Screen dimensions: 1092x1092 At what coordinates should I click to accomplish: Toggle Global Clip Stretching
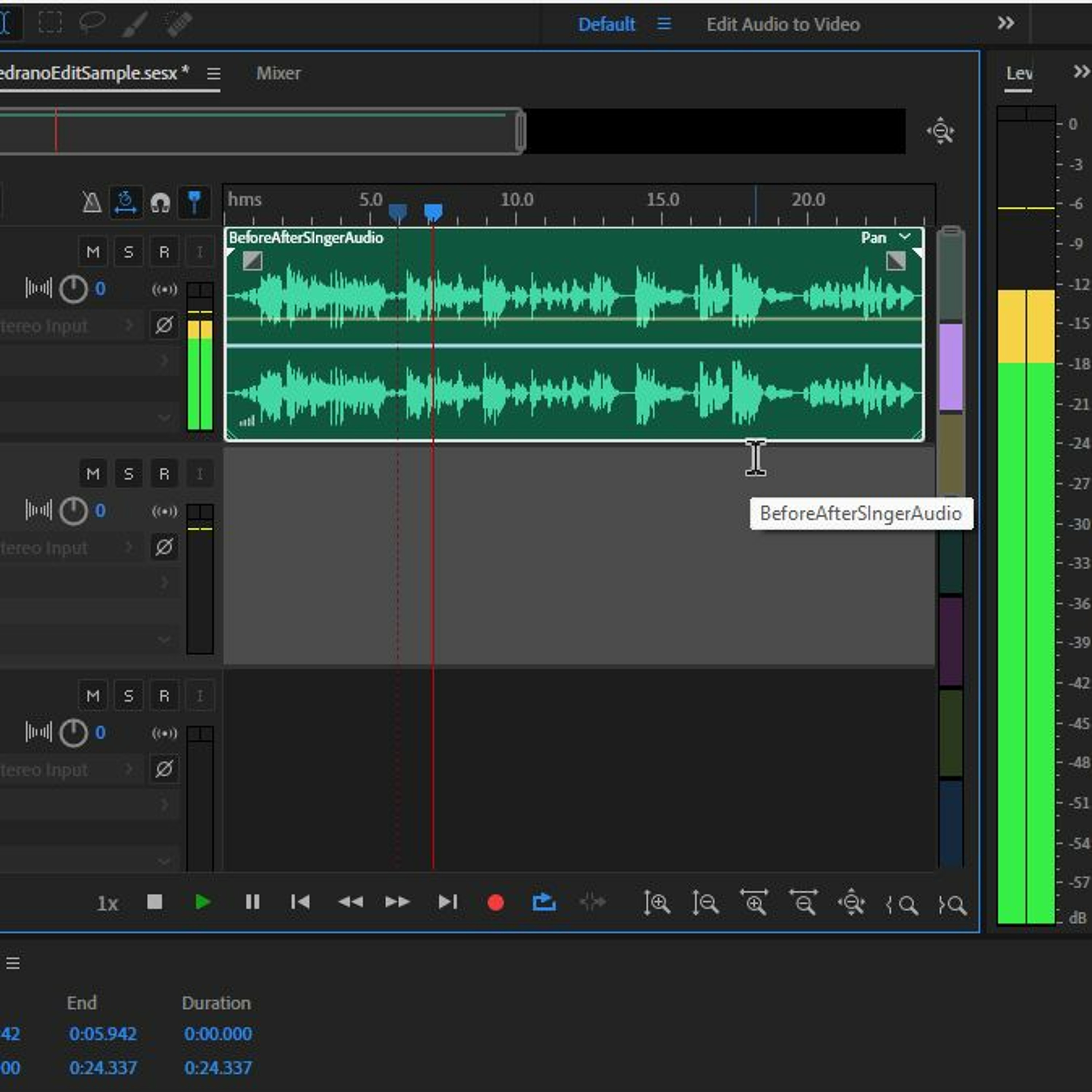click(x=126, y=202)
